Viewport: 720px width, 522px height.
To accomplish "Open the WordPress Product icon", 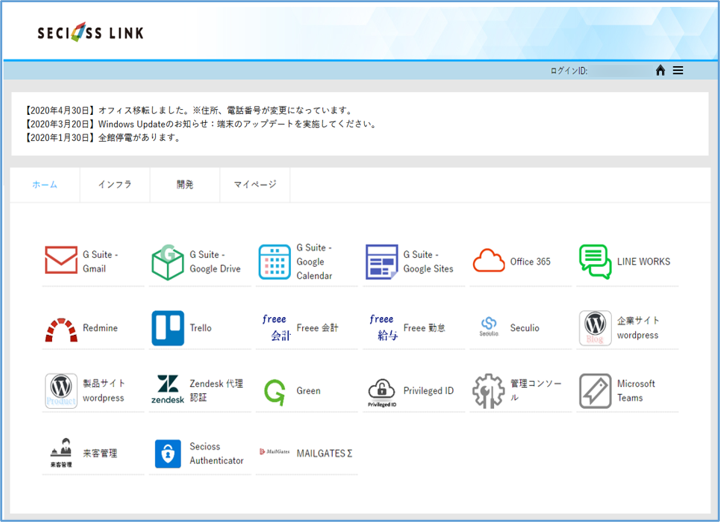I will [x=61, y=391].
